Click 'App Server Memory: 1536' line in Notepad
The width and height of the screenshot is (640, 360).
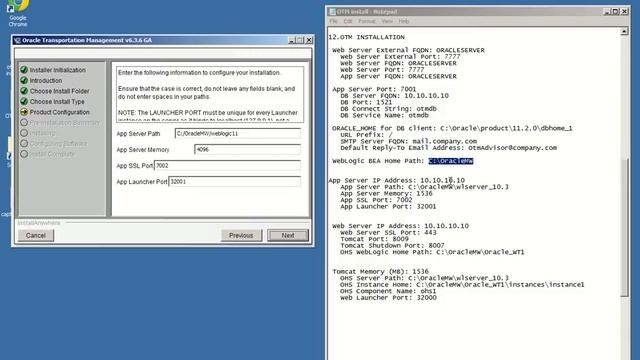tap(386, 193)
